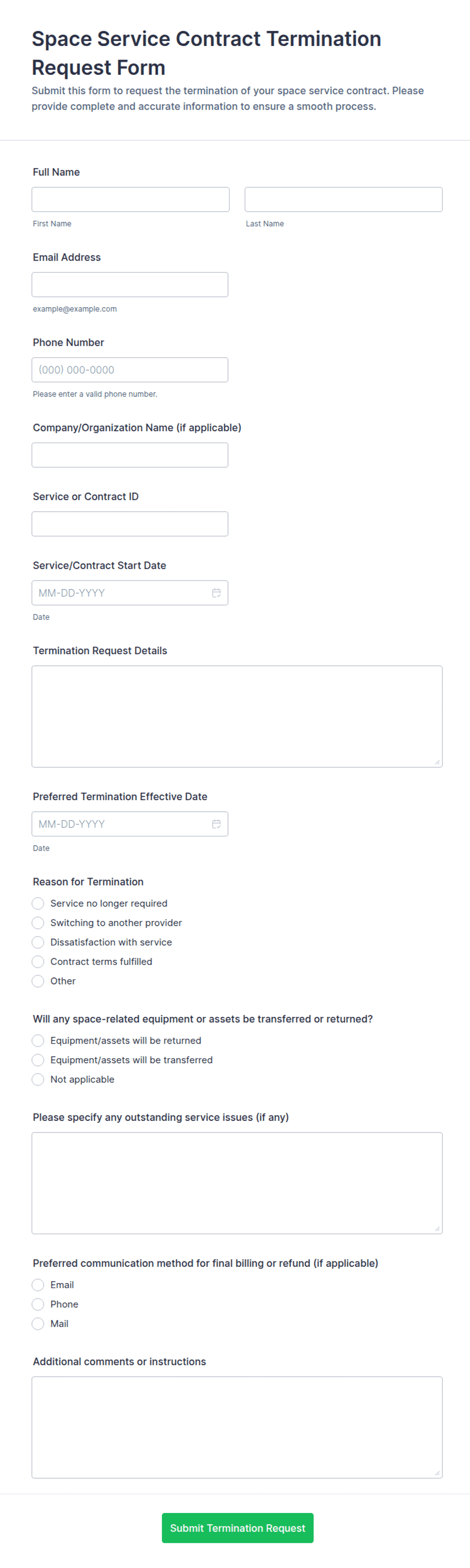Open calendar icon for Preferred Termination Effective Date
Screen dimensions: 470x1568
point(216,824)
